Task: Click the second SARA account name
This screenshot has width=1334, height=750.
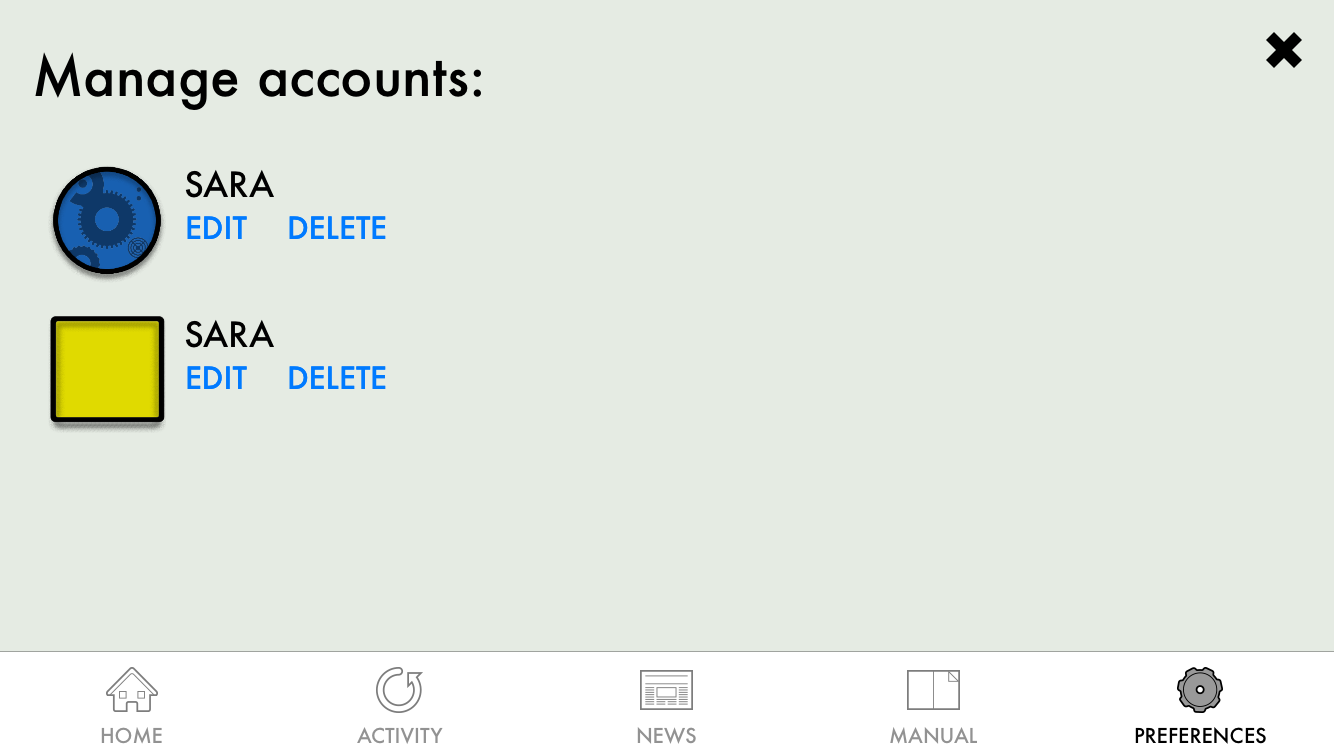Action: pos(229,334)
